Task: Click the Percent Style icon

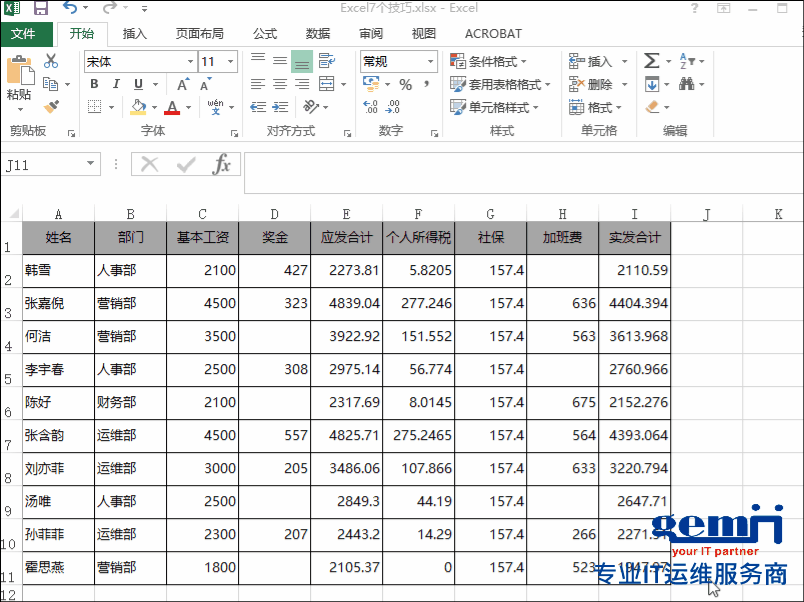Action: click(405, 85)
